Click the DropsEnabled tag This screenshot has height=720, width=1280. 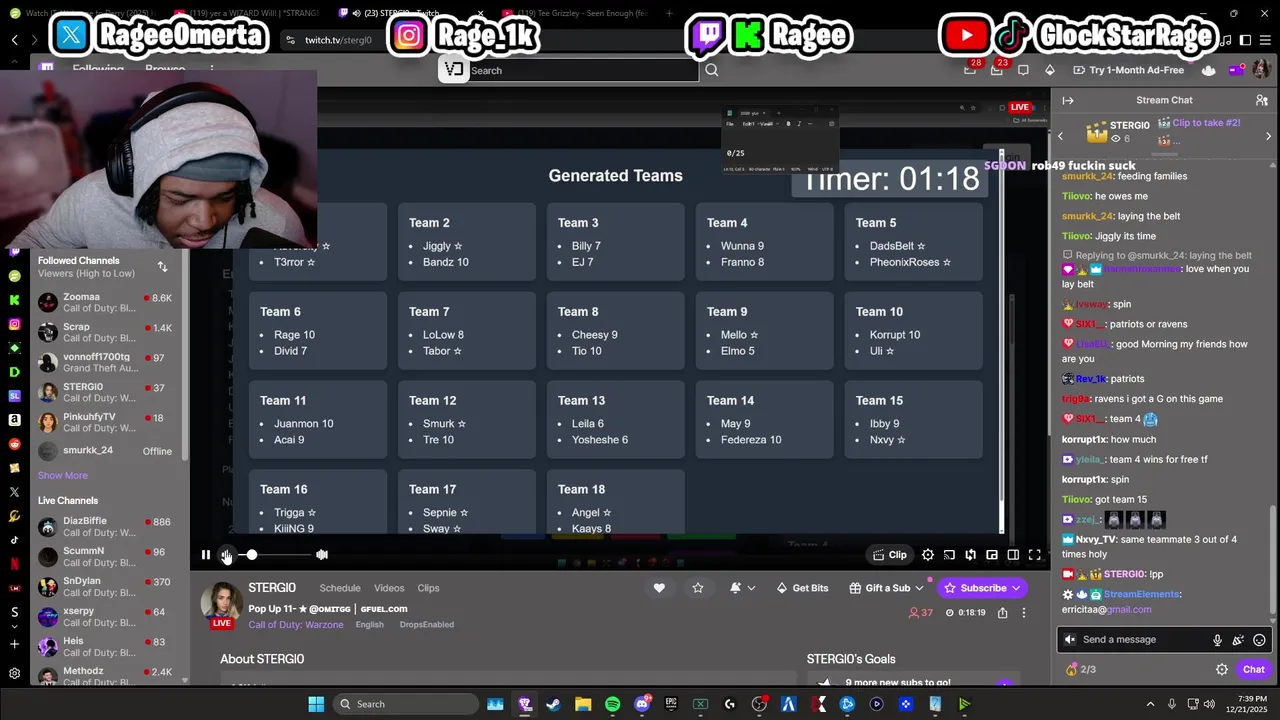click(x=427, y=625)
